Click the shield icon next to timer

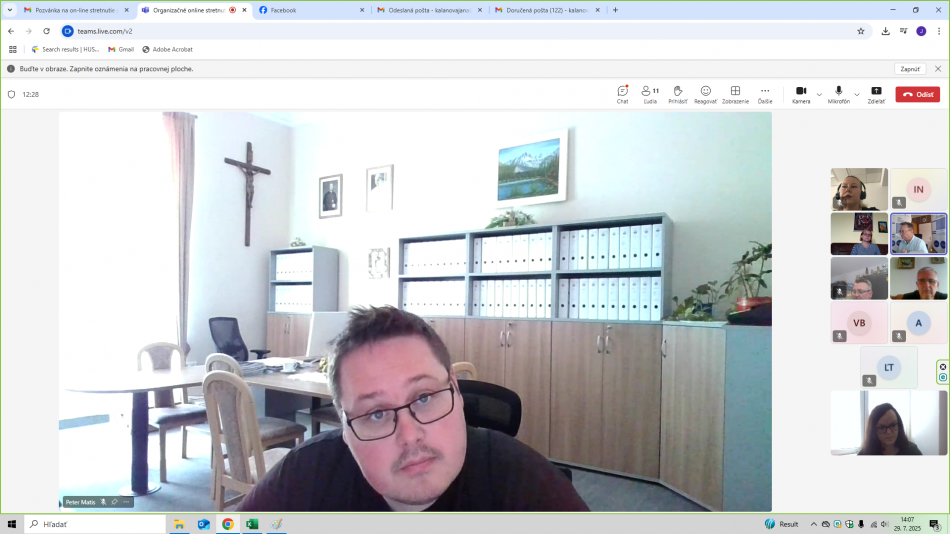click(x=12, y=95)
